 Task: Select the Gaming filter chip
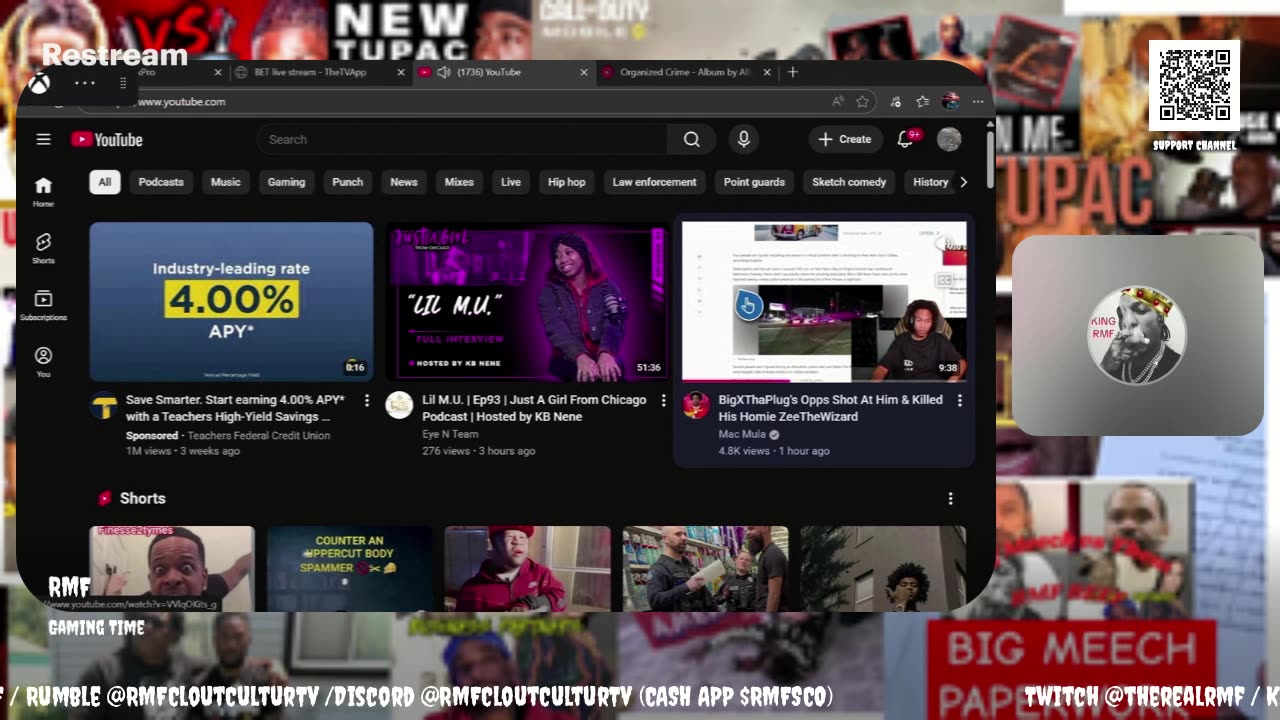[286, 182]
